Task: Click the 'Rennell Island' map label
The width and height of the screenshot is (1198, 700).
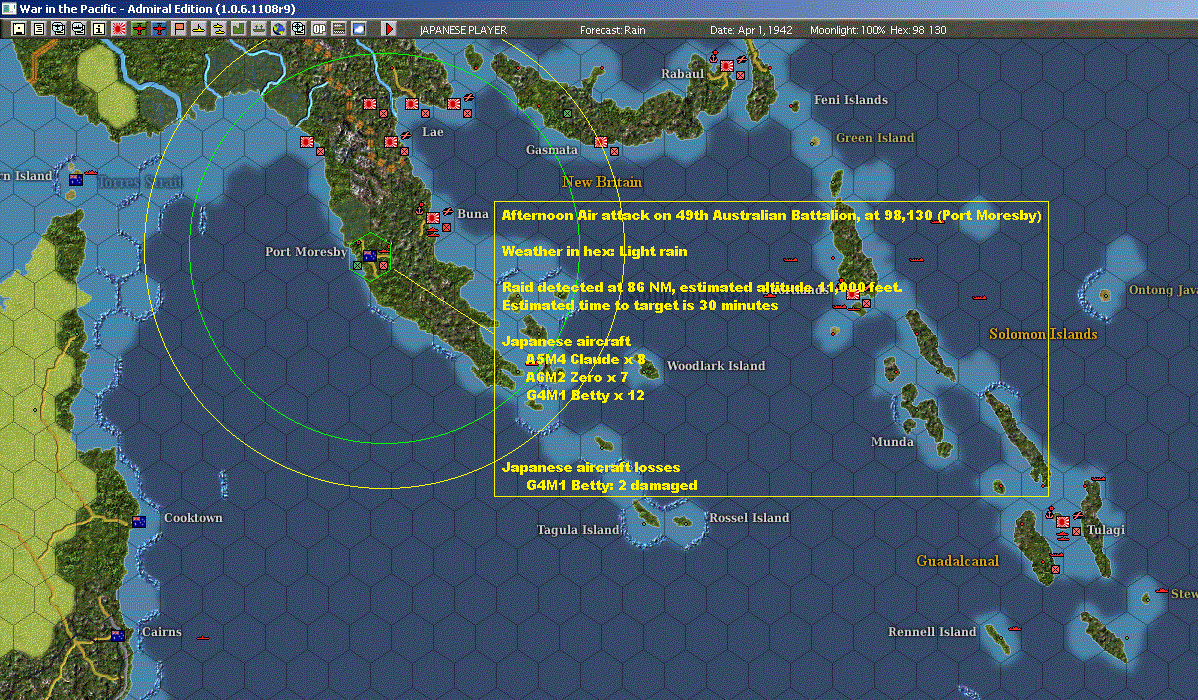Action: 932,631
